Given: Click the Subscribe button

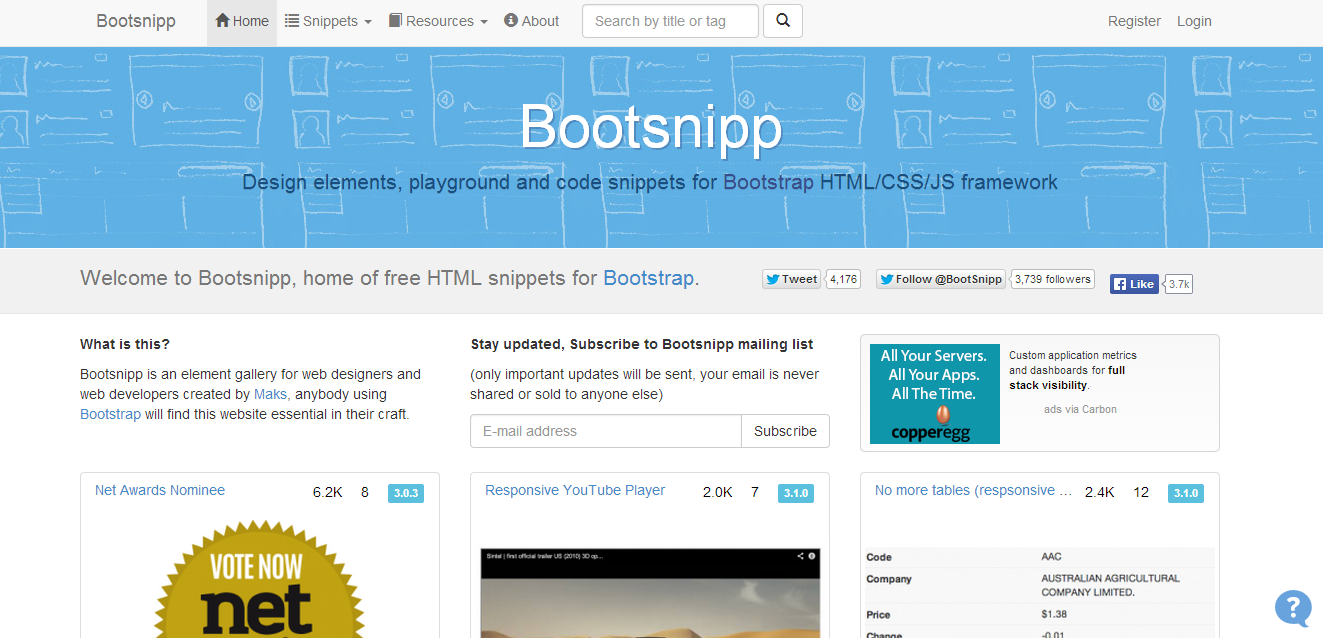Looking at the screenshot, I should tap(785, 431).
